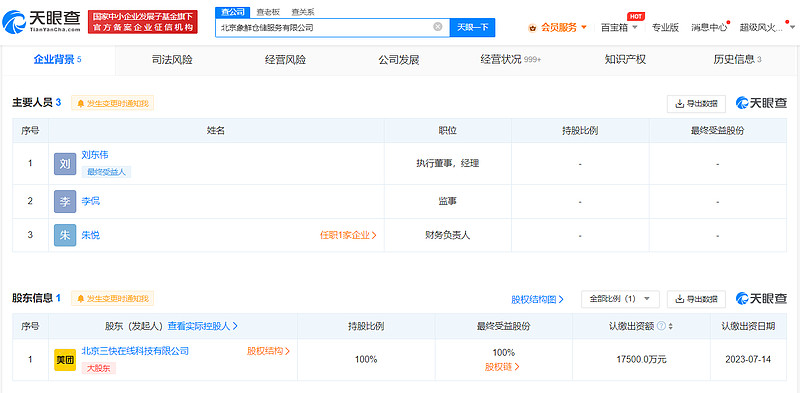Switch to the 司法风险 tab
Image resolution: width=800 pixels, height=393 pixels.
[172, 60]
